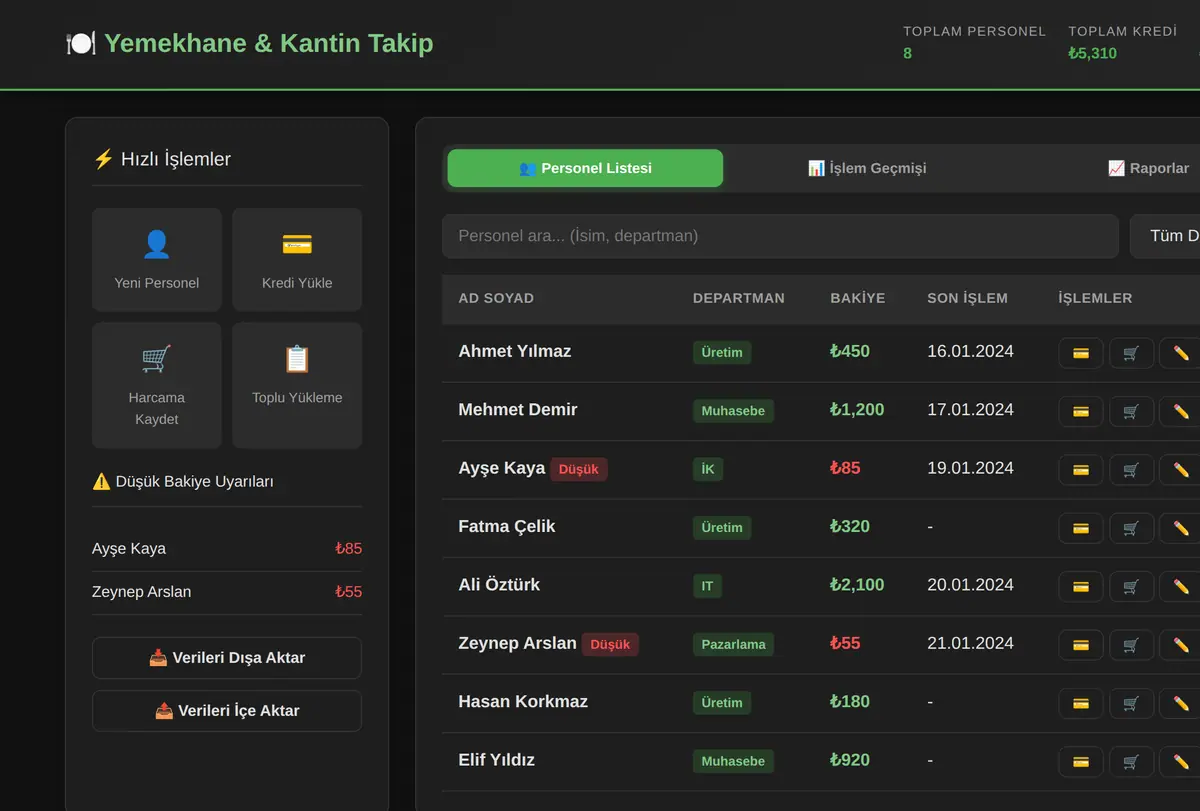
Task: Record spending for Zeynep Arslan via cart icon
Action: pos(1131,645)
